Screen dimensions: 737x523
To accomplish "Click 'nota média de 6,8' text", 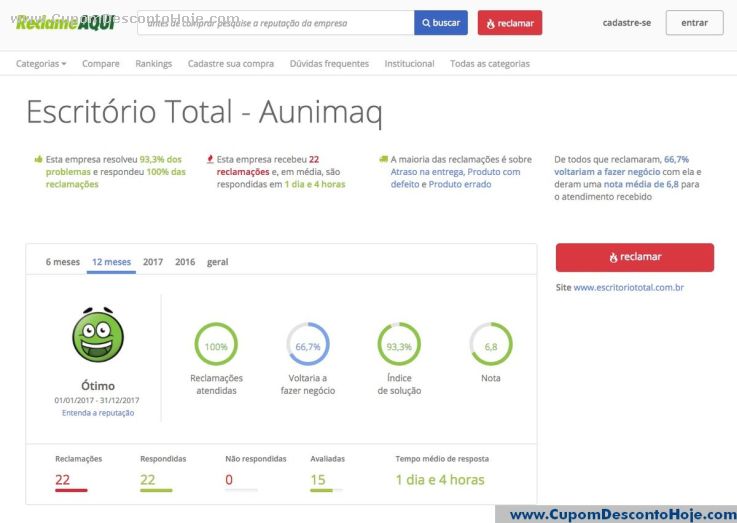I will click(641, 184).
